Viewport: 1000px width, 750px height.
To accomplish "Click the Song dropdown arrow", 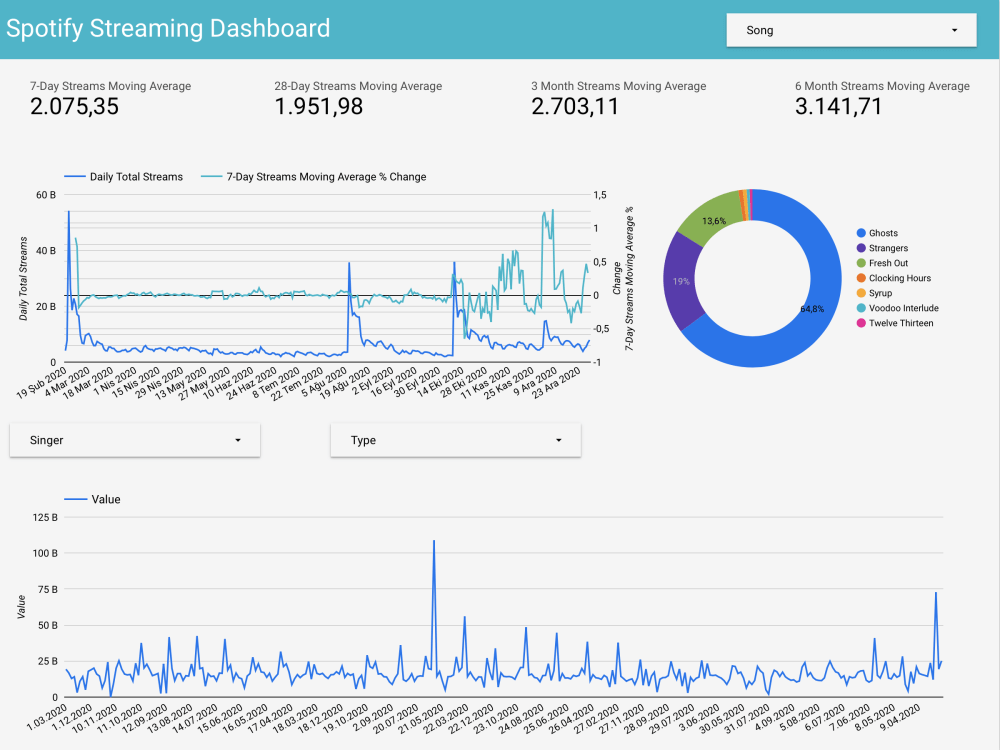I will (x=955, y=30).
